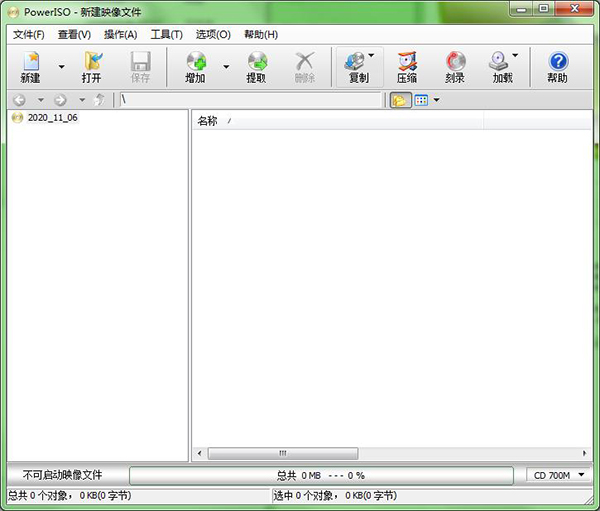Open the view mode dropdown arrow

click(x=437, y=100)
